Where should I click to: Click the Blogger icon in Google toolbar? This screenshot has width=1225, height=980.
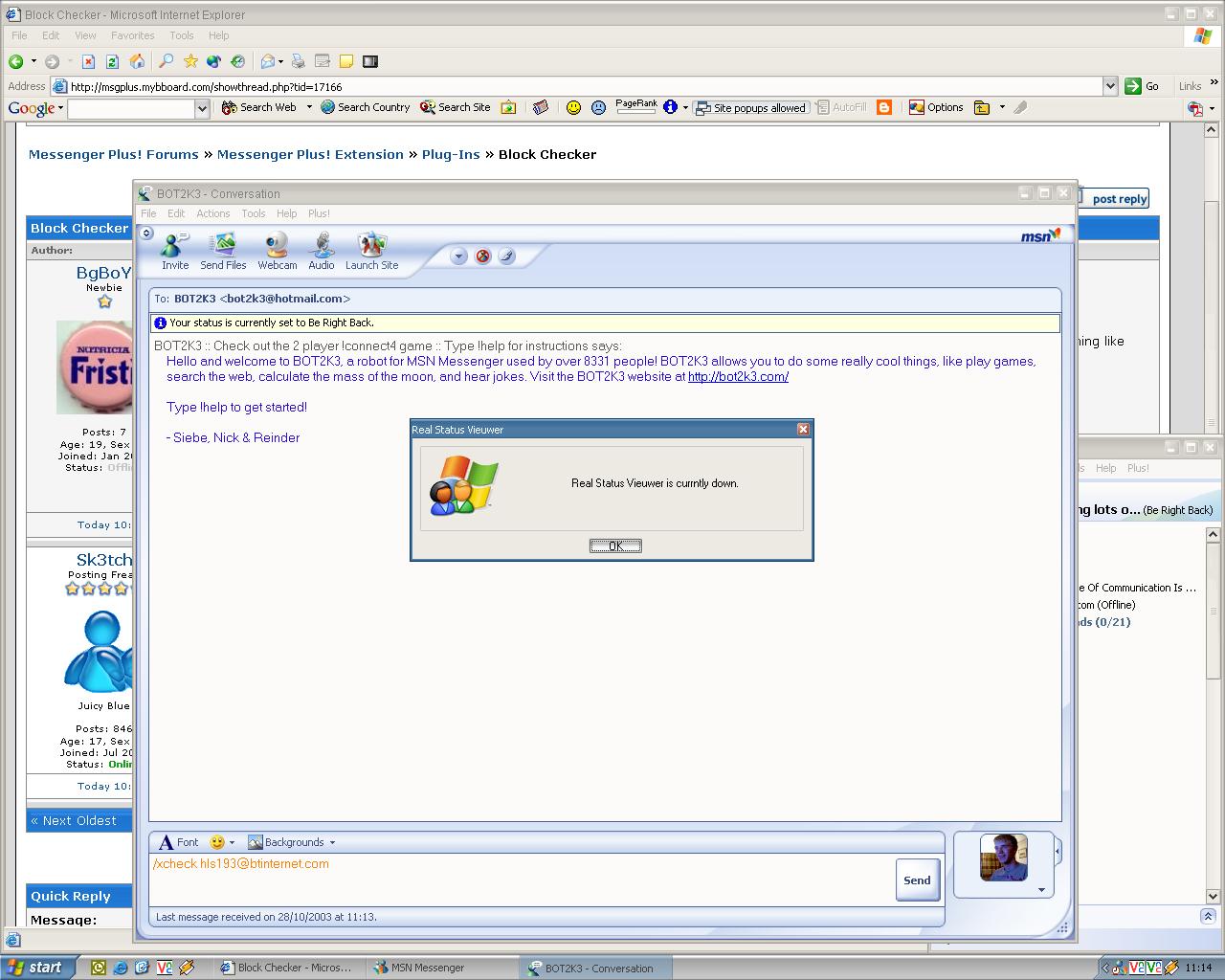pos(884,107)
